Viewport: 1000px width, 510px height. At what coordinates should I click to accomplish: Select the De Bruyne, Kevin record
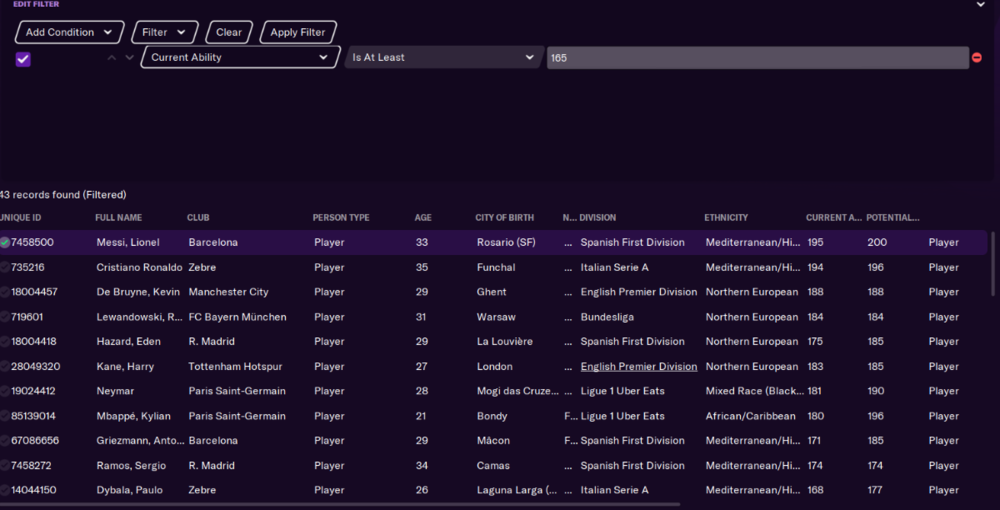[x=138, y=292]
